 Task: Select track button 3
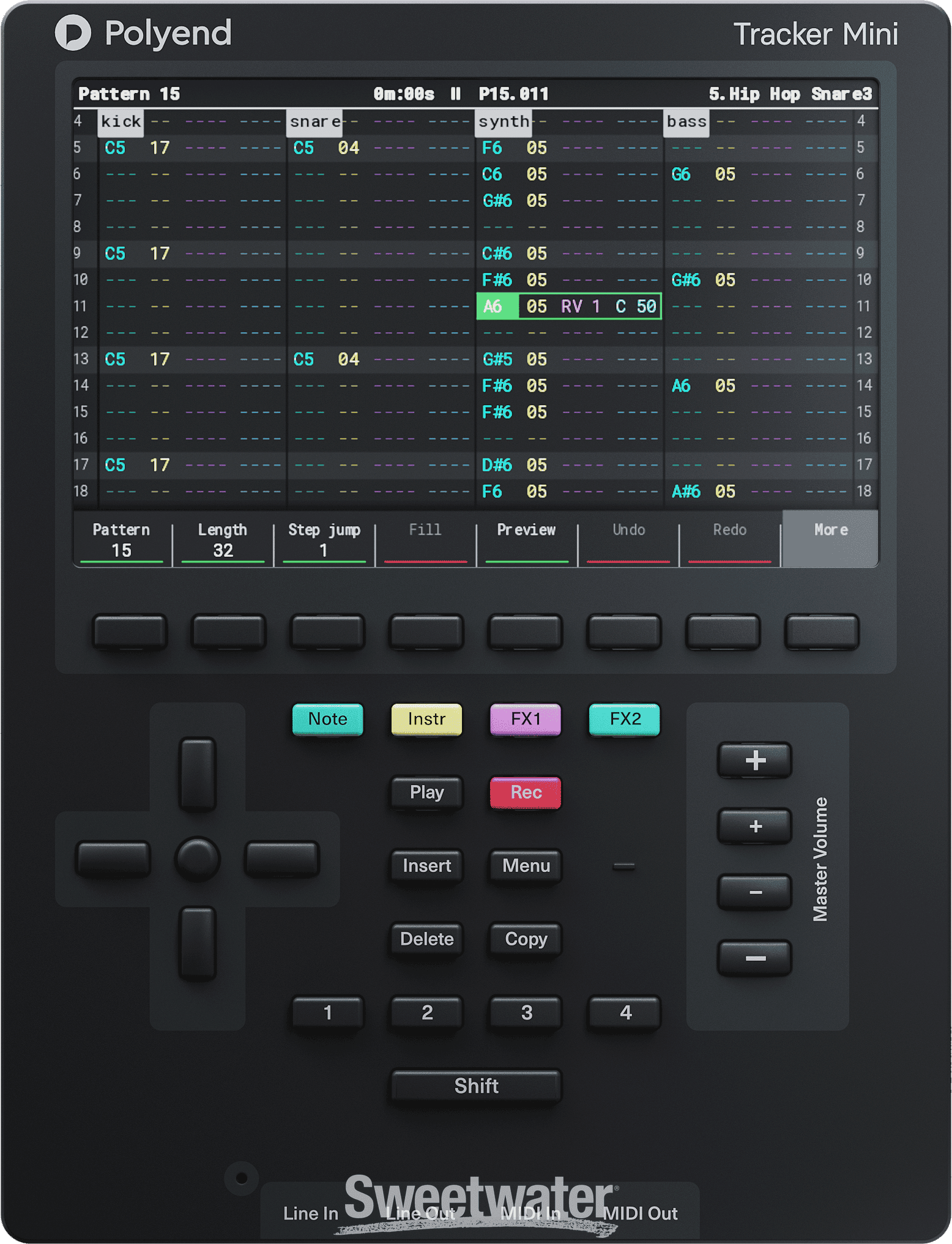tap(526, 1013)
